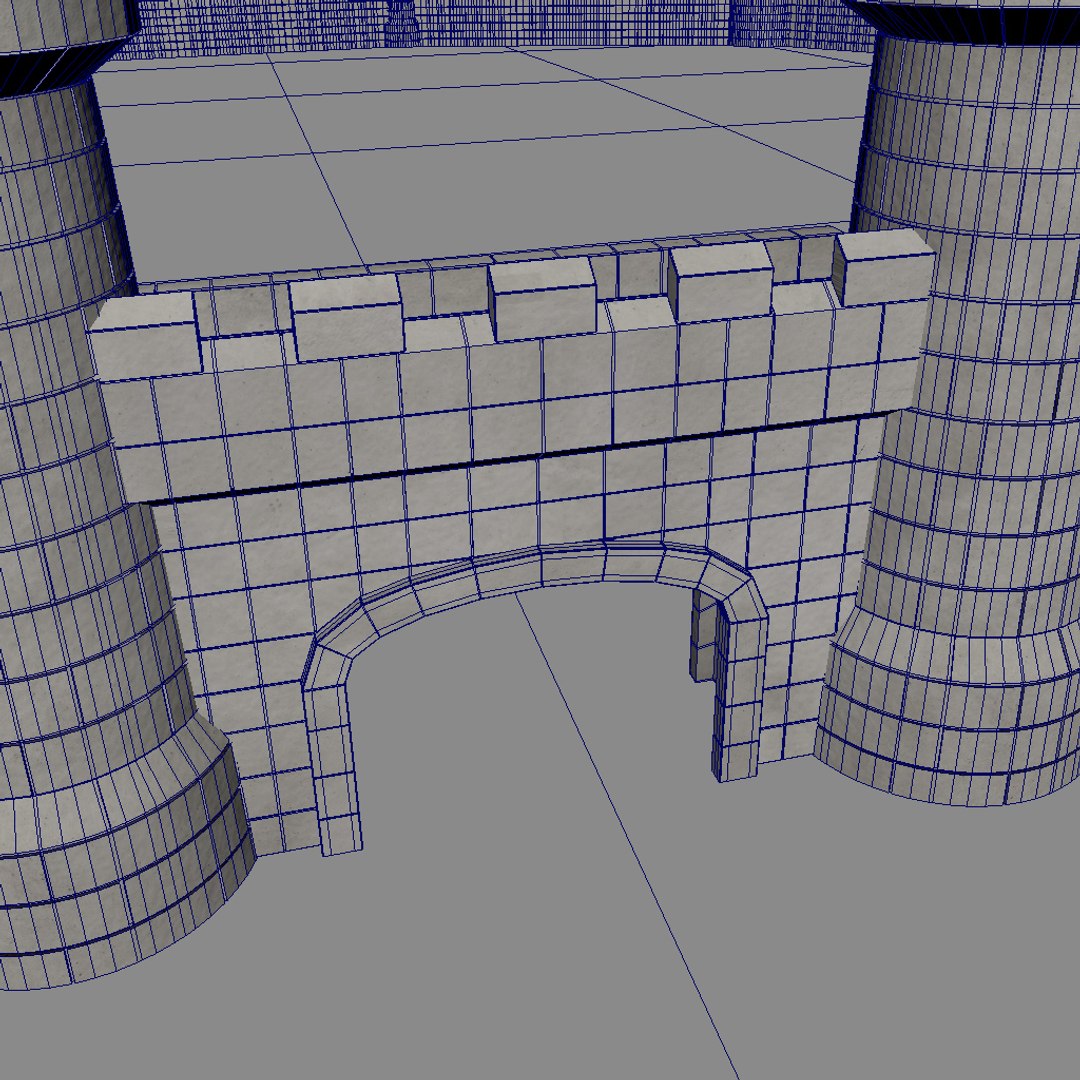Pick the second merlon from the left
Viewport: 1080px width, 1080px height.
click(346, 318)
